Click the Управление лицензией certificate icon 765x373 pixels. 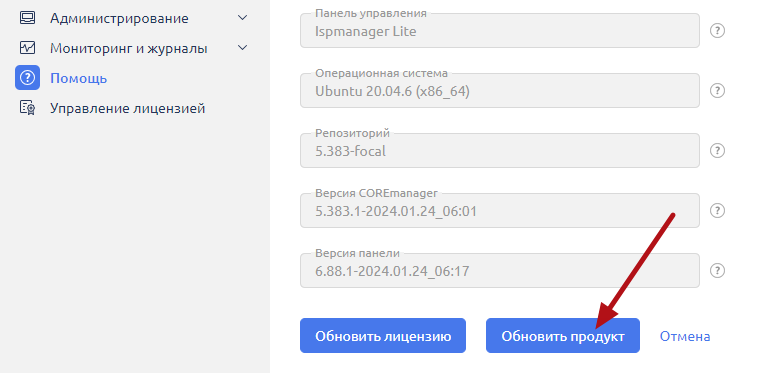pos(27,108)
